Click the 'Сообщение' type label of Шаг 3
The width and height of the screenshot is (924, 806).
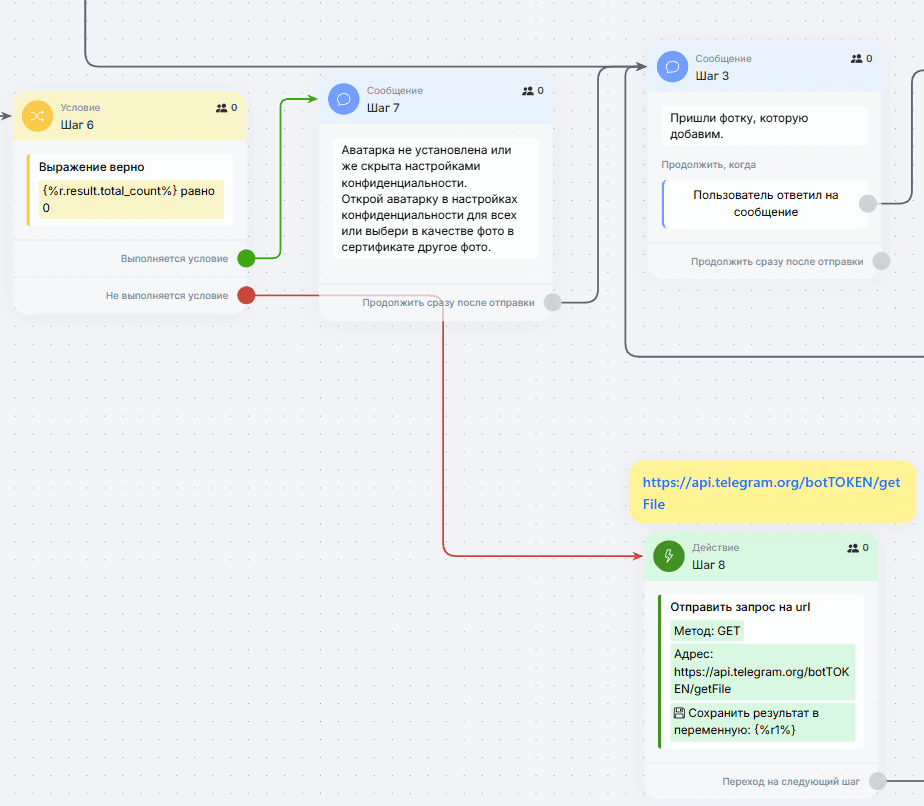(x=724, y=59)
